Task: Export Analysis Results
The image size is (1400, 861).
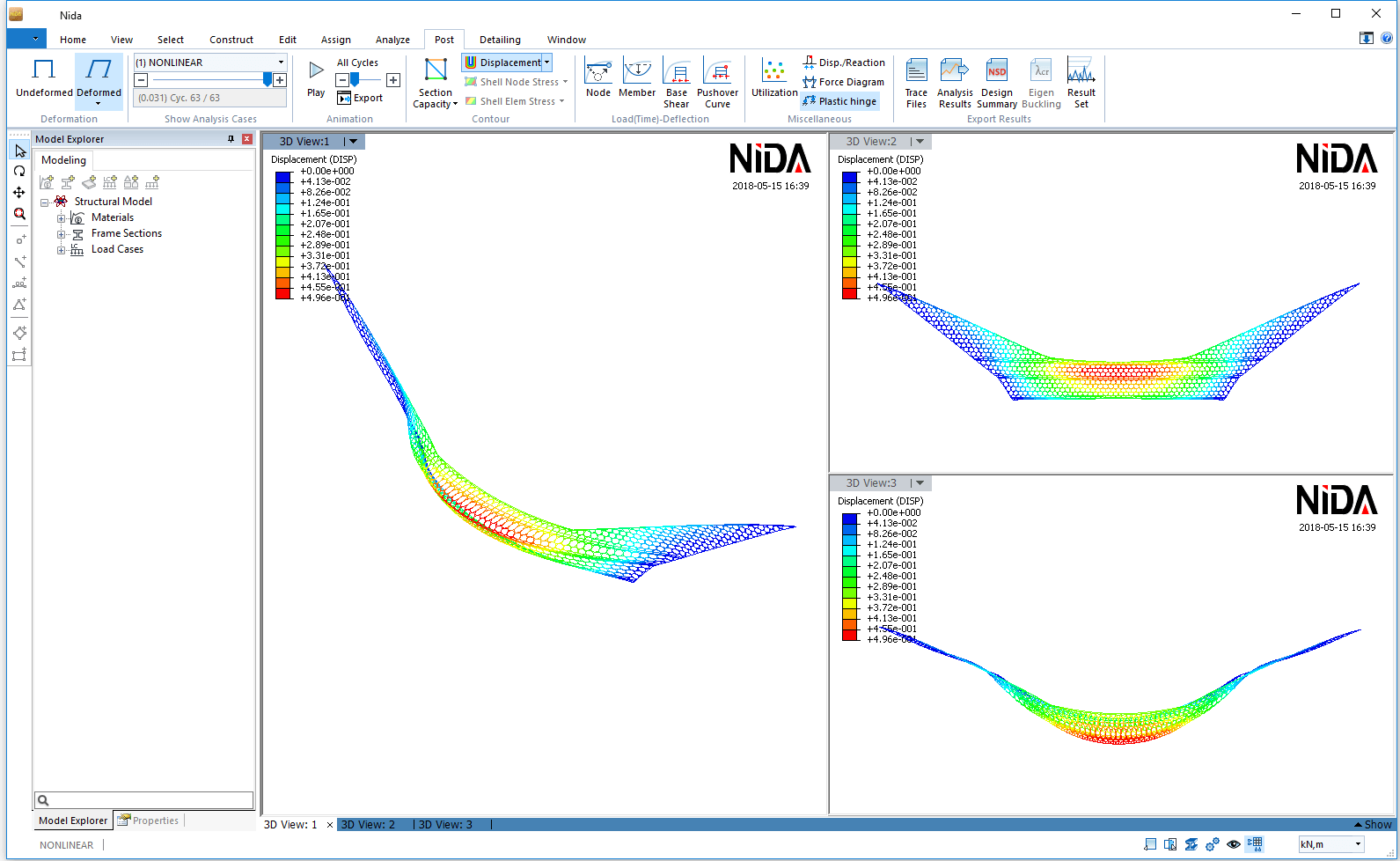Action: pyautogui.click(x=955, y=84)
